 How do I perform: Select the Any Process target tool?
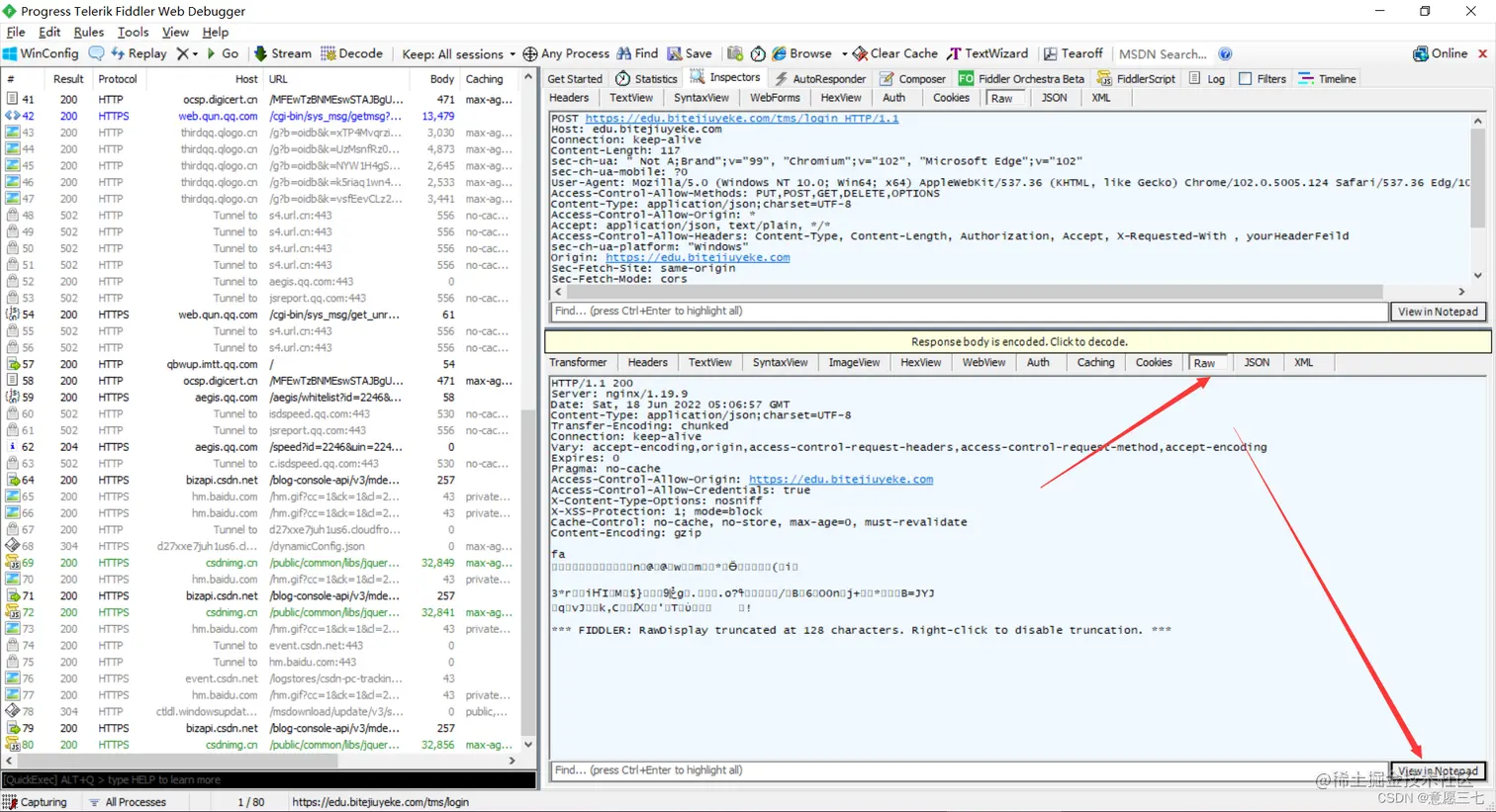click(x=566, y=53)
